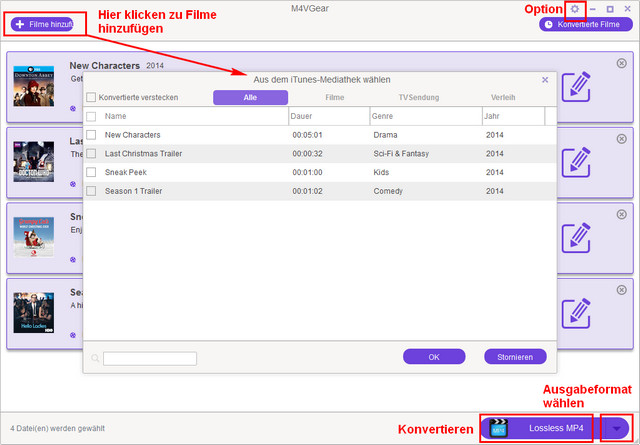Sort list by Jahr column header

tap(513, 116)
